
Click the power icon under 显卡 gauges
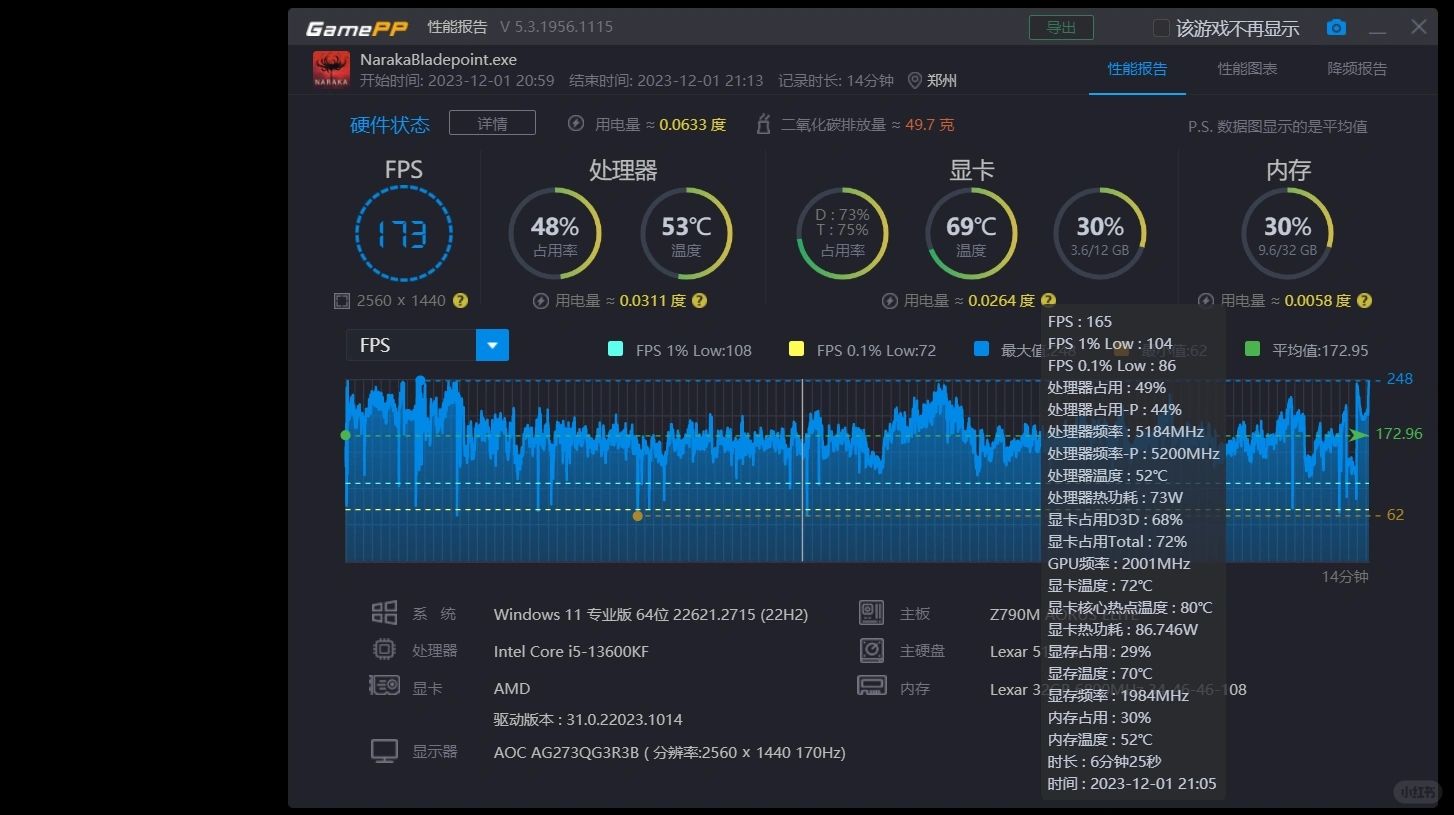click(x=889, y=300)
